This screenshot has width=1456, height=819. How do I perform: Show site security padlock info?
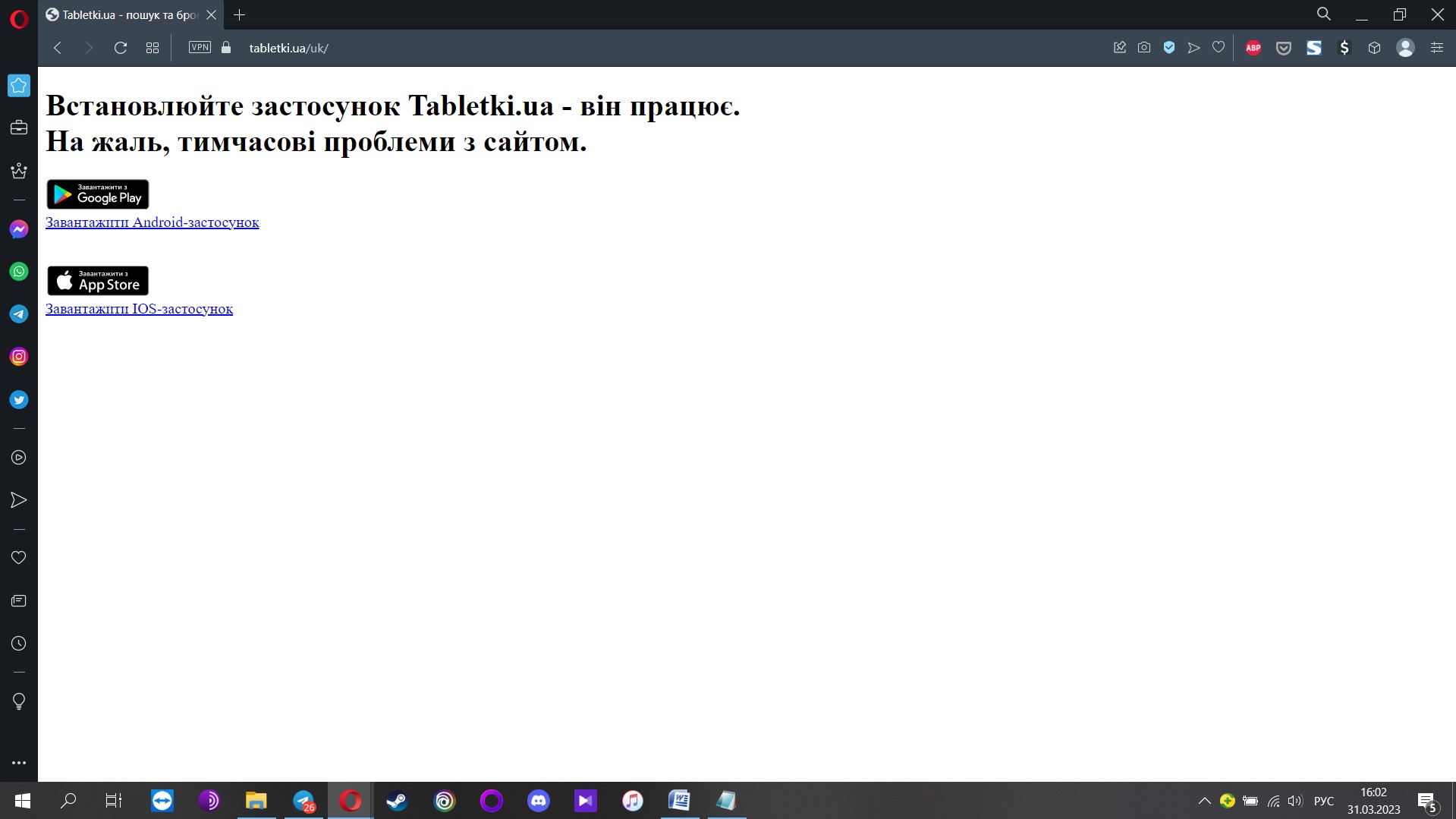click(226, 47)
